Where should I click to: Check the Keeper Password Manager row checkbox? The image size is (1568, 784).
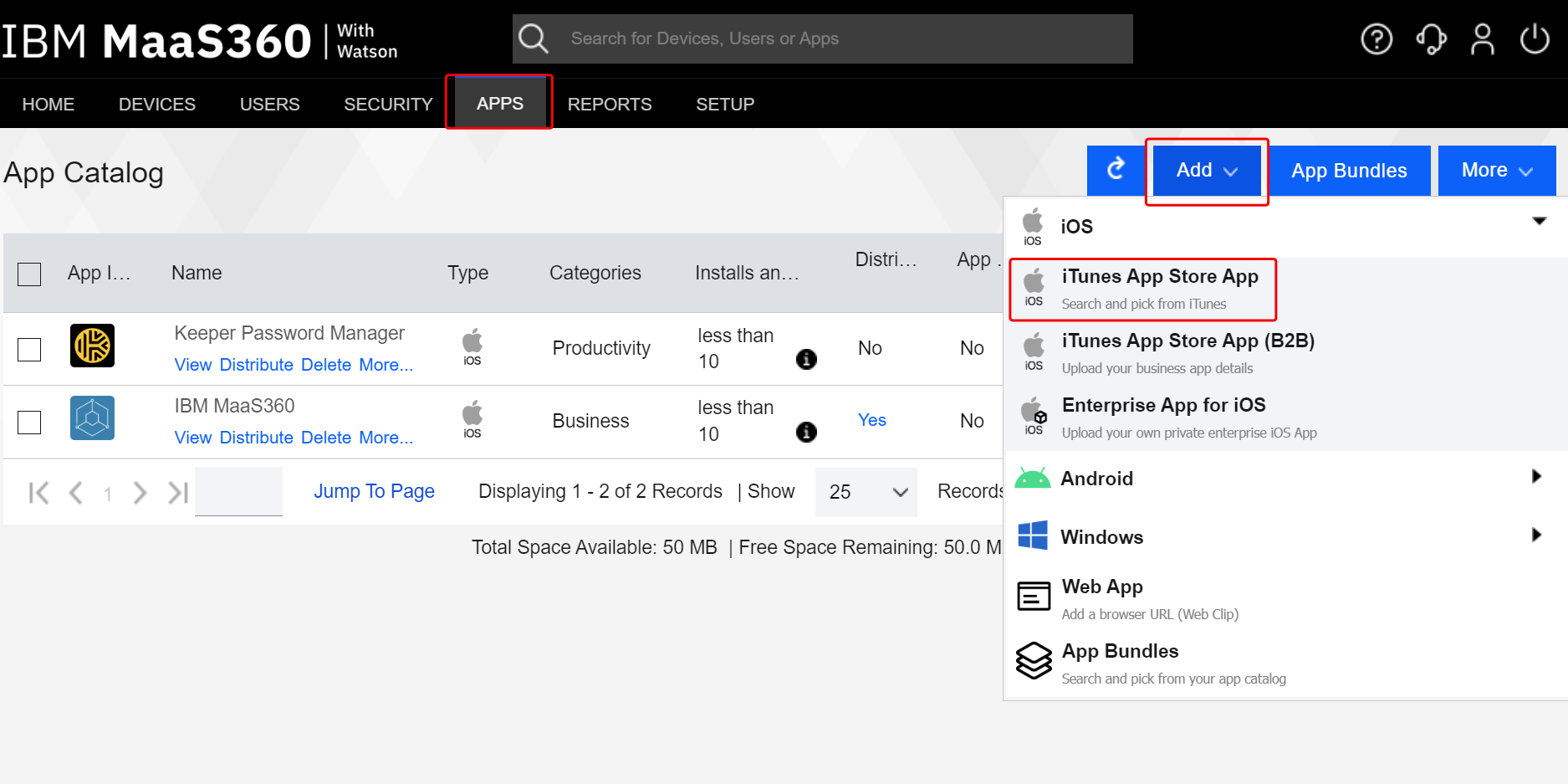coord(29,349)
